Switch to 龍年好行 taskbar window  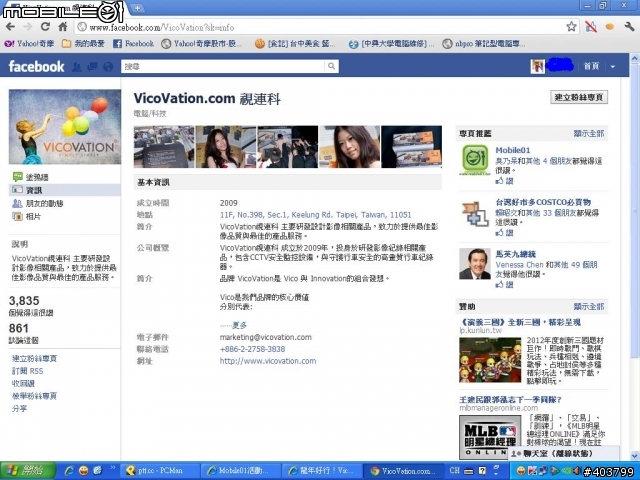tap(321, 471)
